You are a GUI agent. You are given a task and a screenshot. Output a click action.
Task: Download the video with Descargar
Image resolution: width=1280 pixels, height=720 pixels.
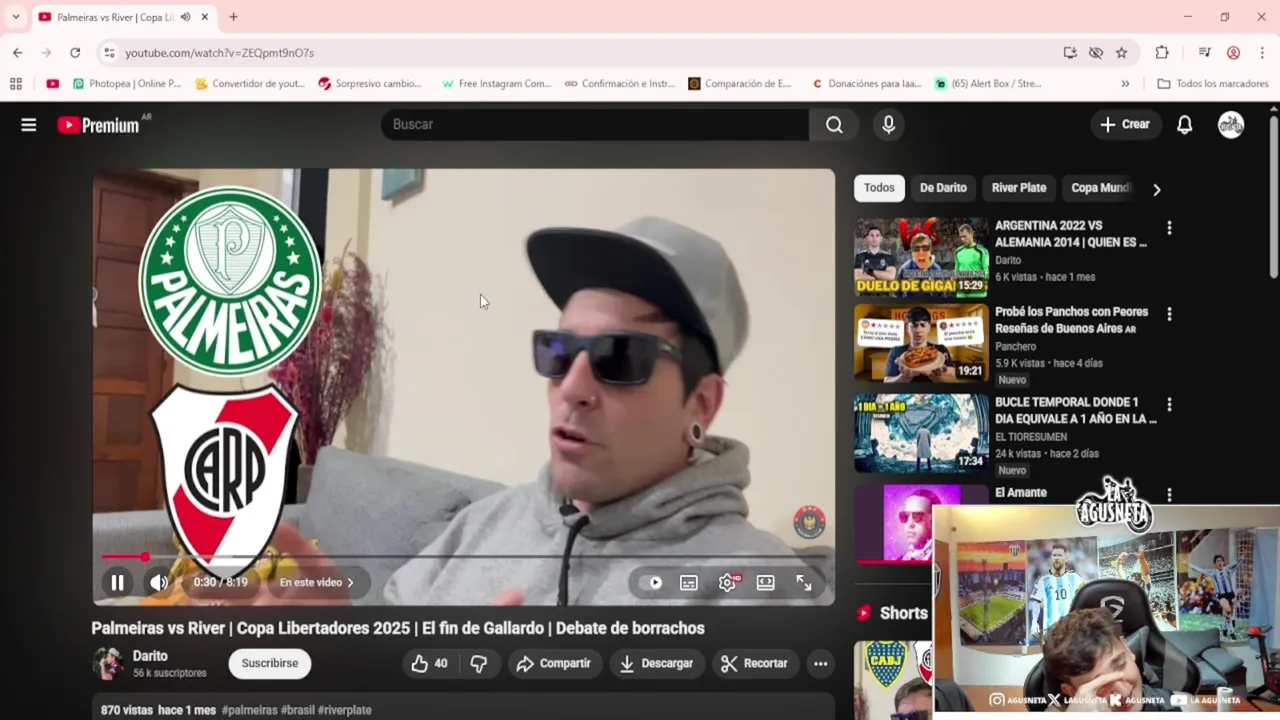click(656, 664)
